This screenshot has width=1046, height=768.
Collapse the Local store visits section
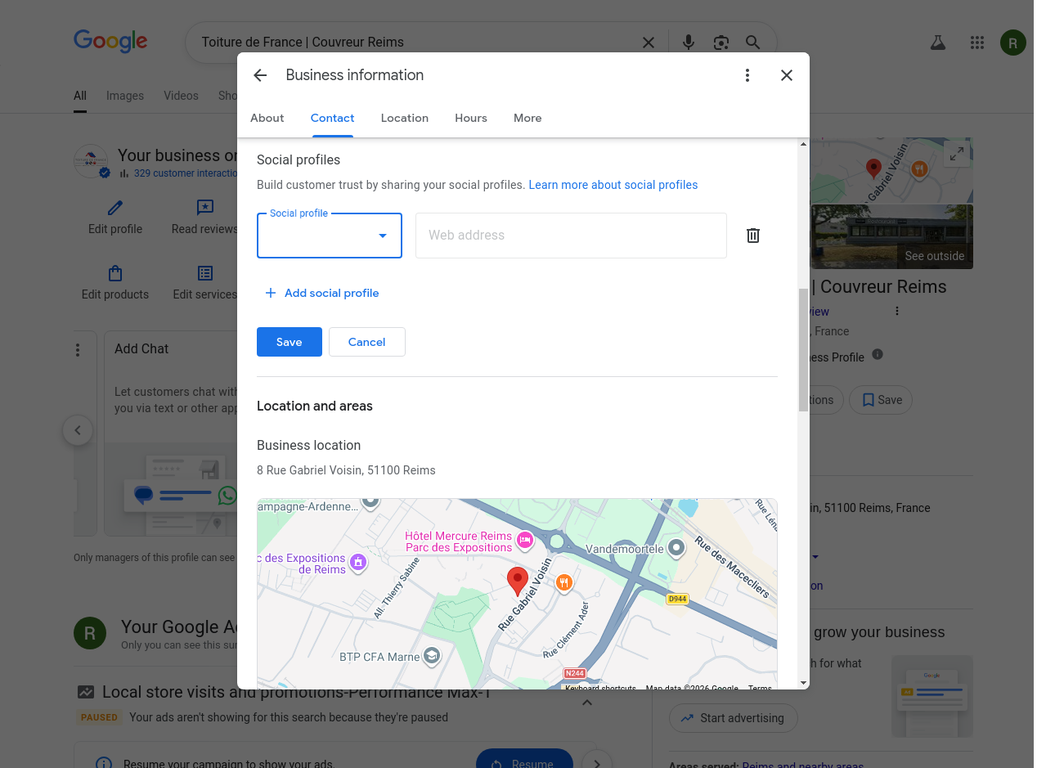tap(587, 701)
